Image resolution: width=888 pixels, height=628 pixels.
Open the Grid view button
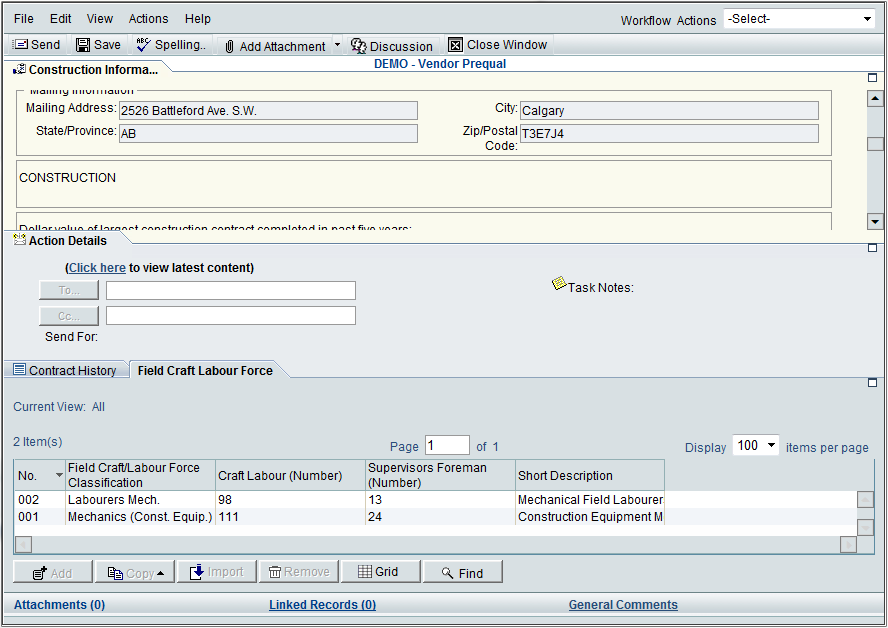coord(377,572)
